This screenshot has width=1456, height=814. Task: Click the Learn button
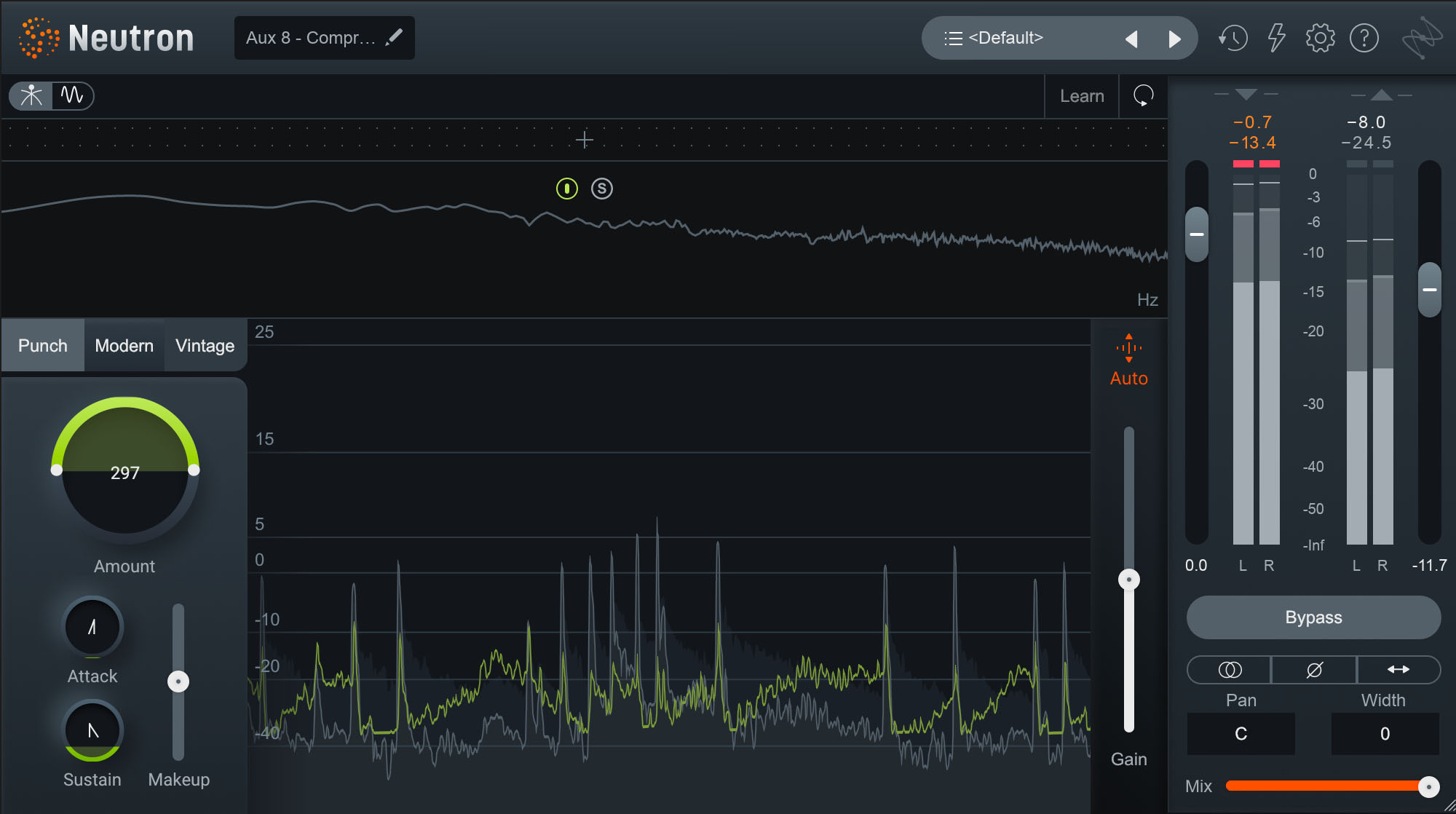tap(1082, 96)
